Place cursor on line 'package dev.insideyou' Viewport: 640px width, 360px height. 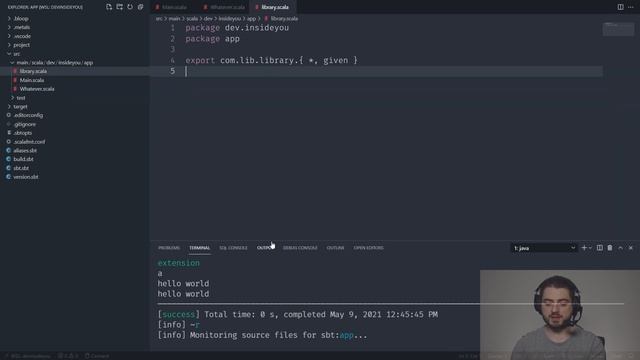point(237,28)
